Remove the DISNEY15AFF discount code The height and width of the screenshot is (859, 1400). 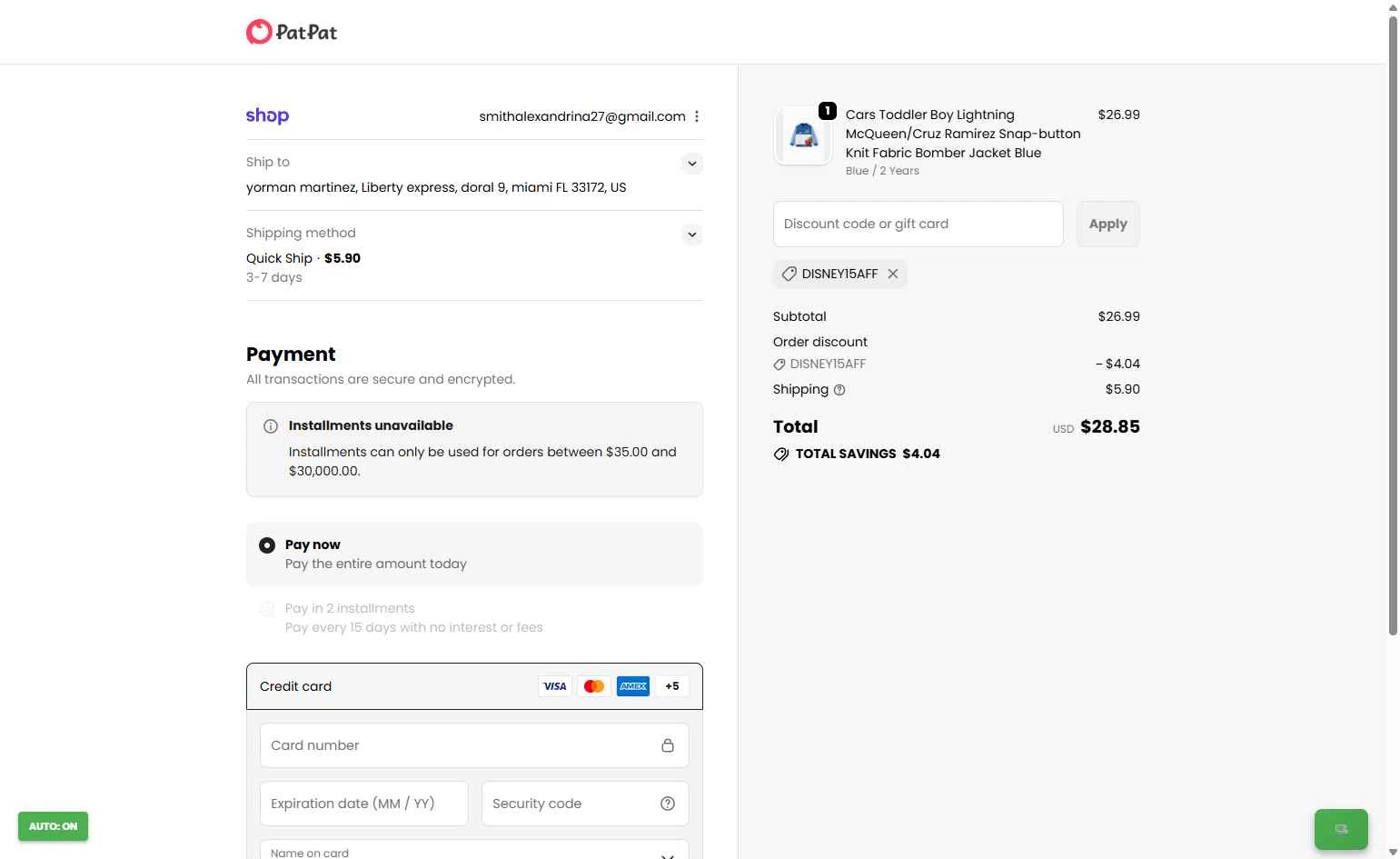893,274
